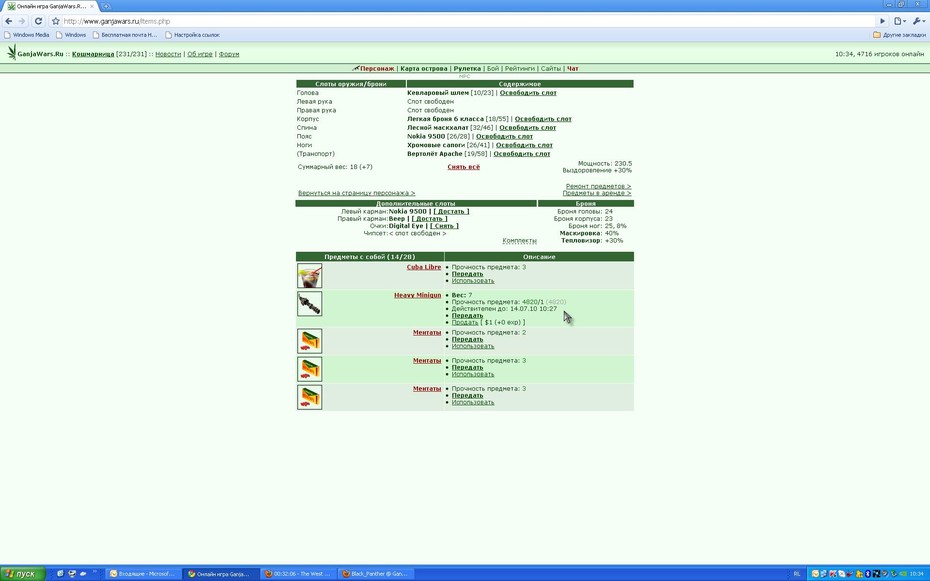Image resolution: width=930 pixels, height=581 pixels.
Task: Click Снять всё link
Action: pyautogui.click(x=464, y=167)
